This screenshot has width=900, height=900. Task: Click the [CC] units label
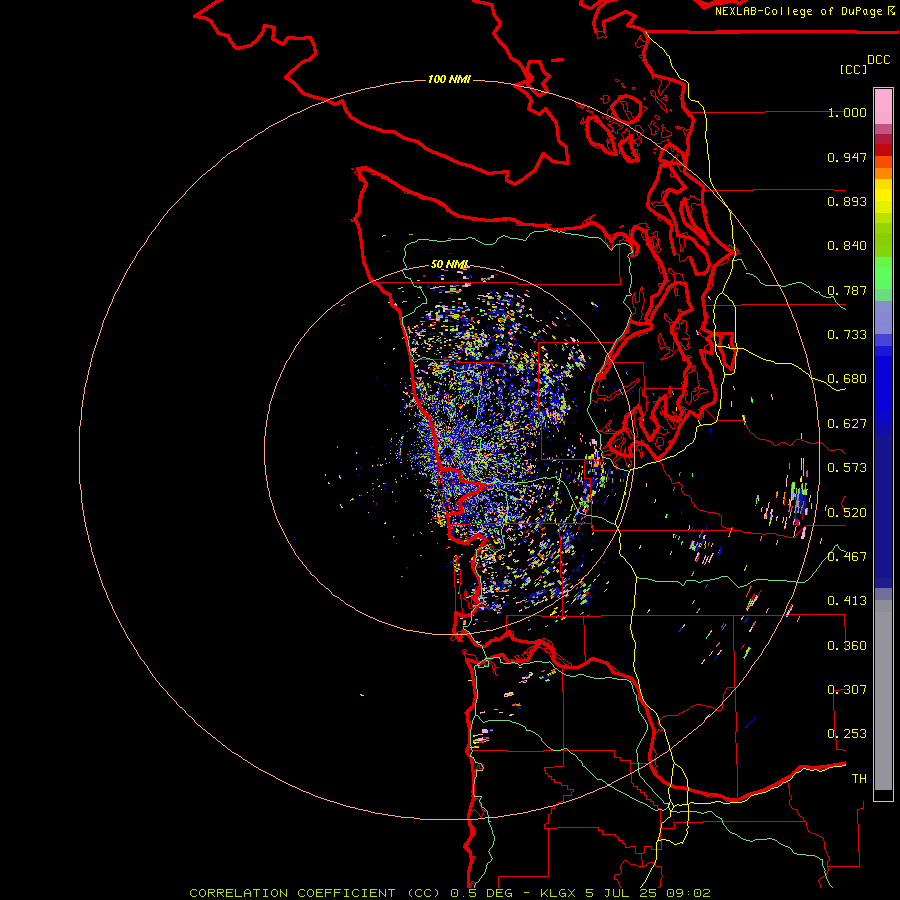853,69
